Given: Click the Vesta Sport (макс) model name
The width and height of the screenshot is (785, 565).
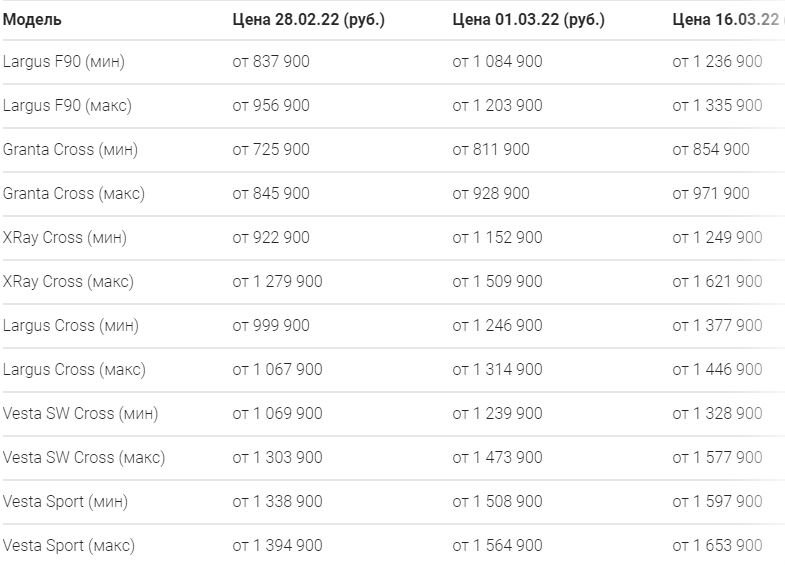Looking at the screenshot, I should point(69,546).
